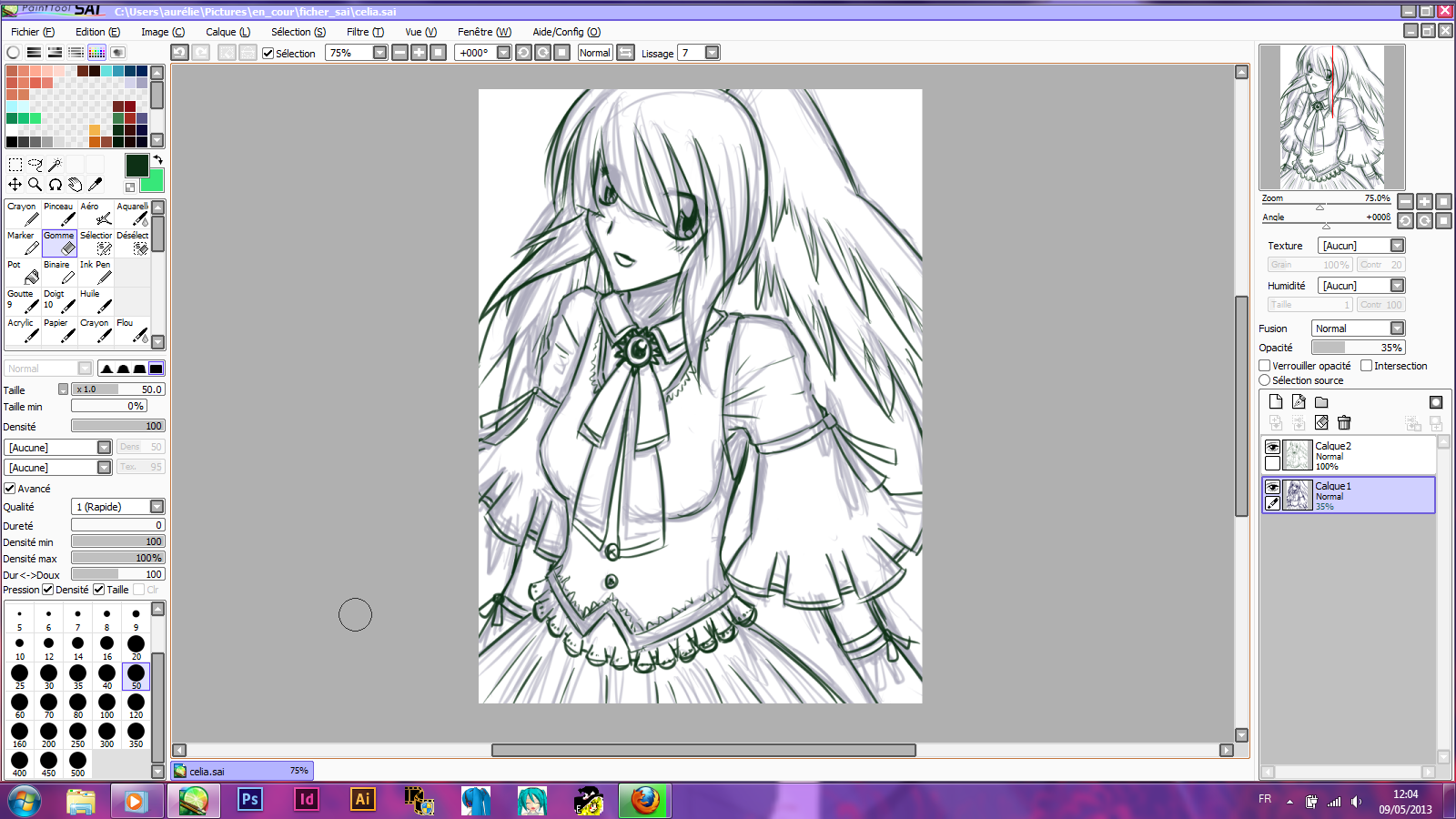Select the Marker tool
The width and height of the screenshot is (1456, 819).
23,243
